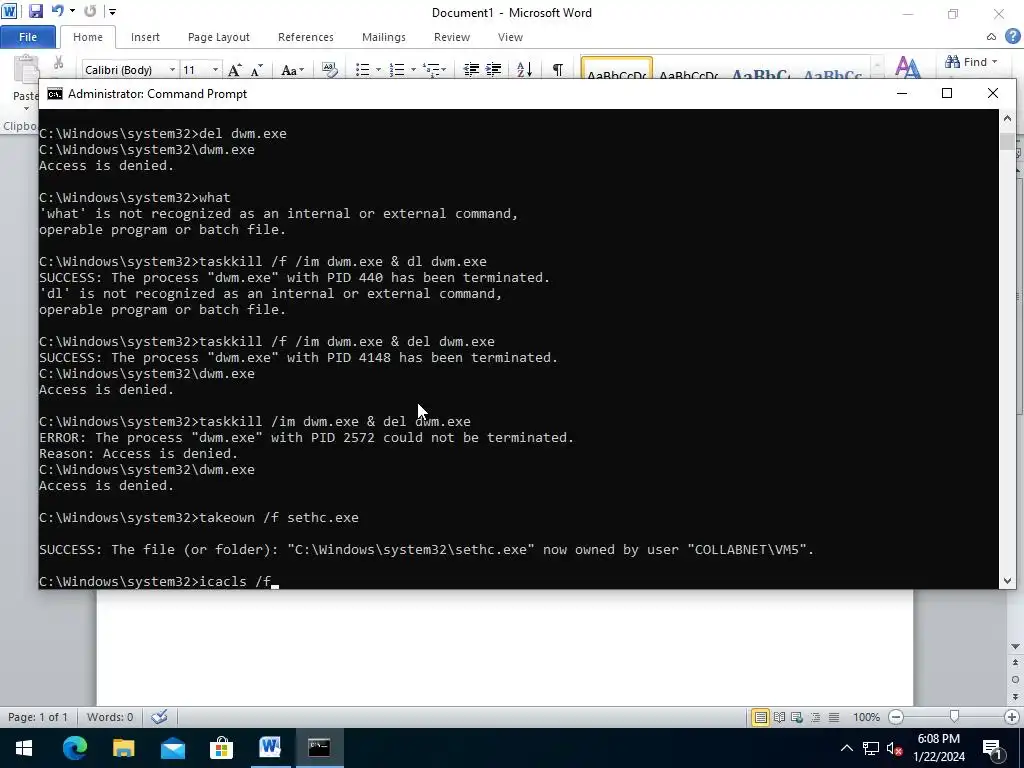
Task: Expand the Calibri (Body) font name dropdown
Action: point(172,70)
